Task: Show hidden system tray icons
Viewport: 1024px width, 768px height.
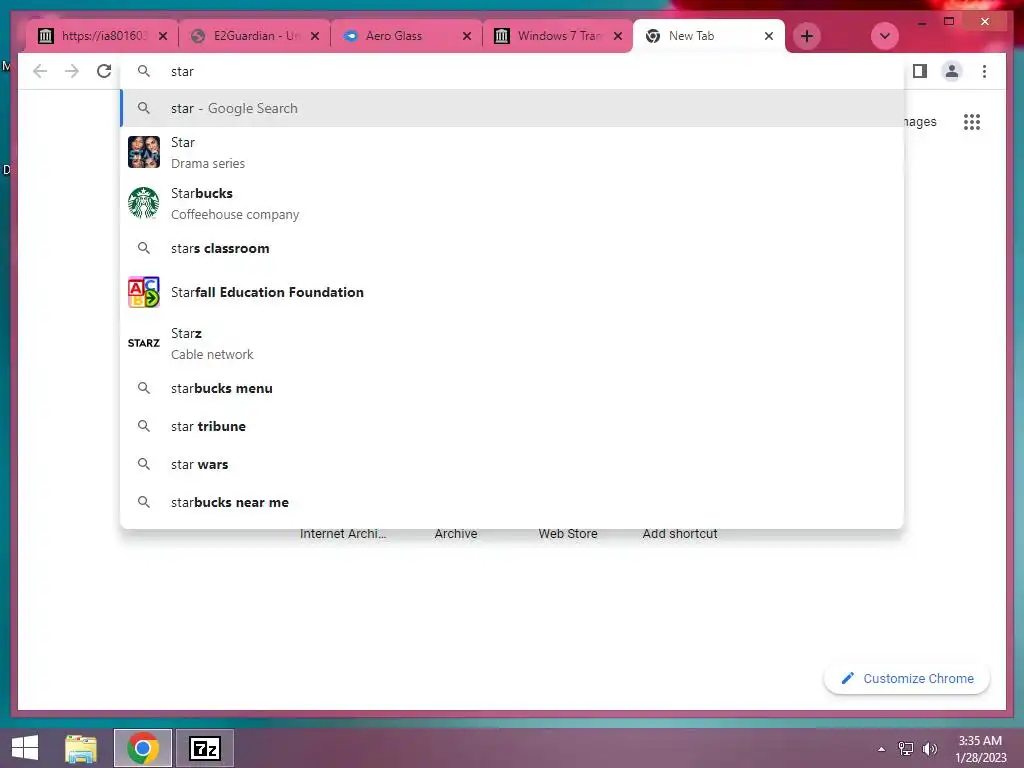Action: point(882,749)
